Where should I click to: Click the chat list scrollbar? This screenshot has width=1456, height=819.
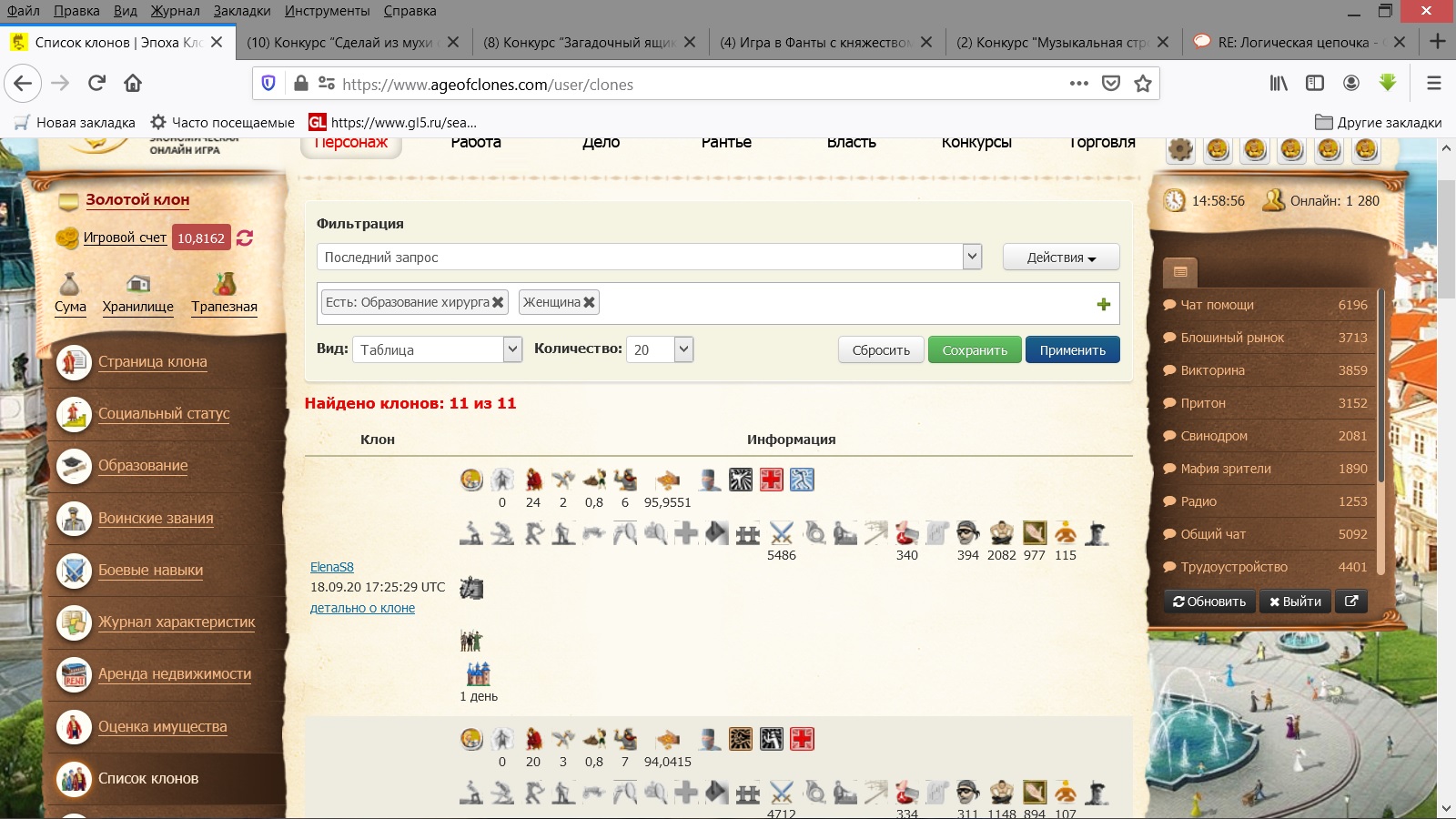coord(1380,387)
